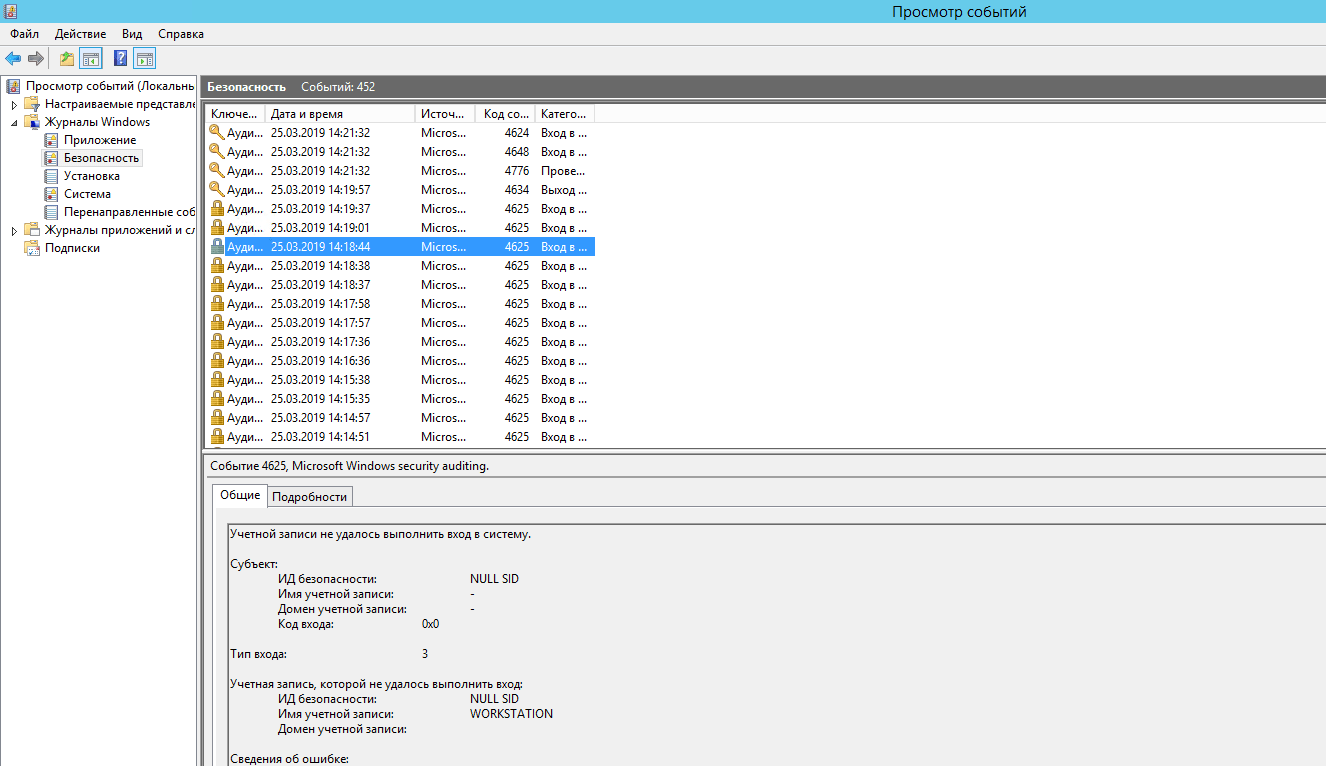Open the Приложение log
Image resolution: width=1326 pixels, height=766 pixels.
click(90, 140)
